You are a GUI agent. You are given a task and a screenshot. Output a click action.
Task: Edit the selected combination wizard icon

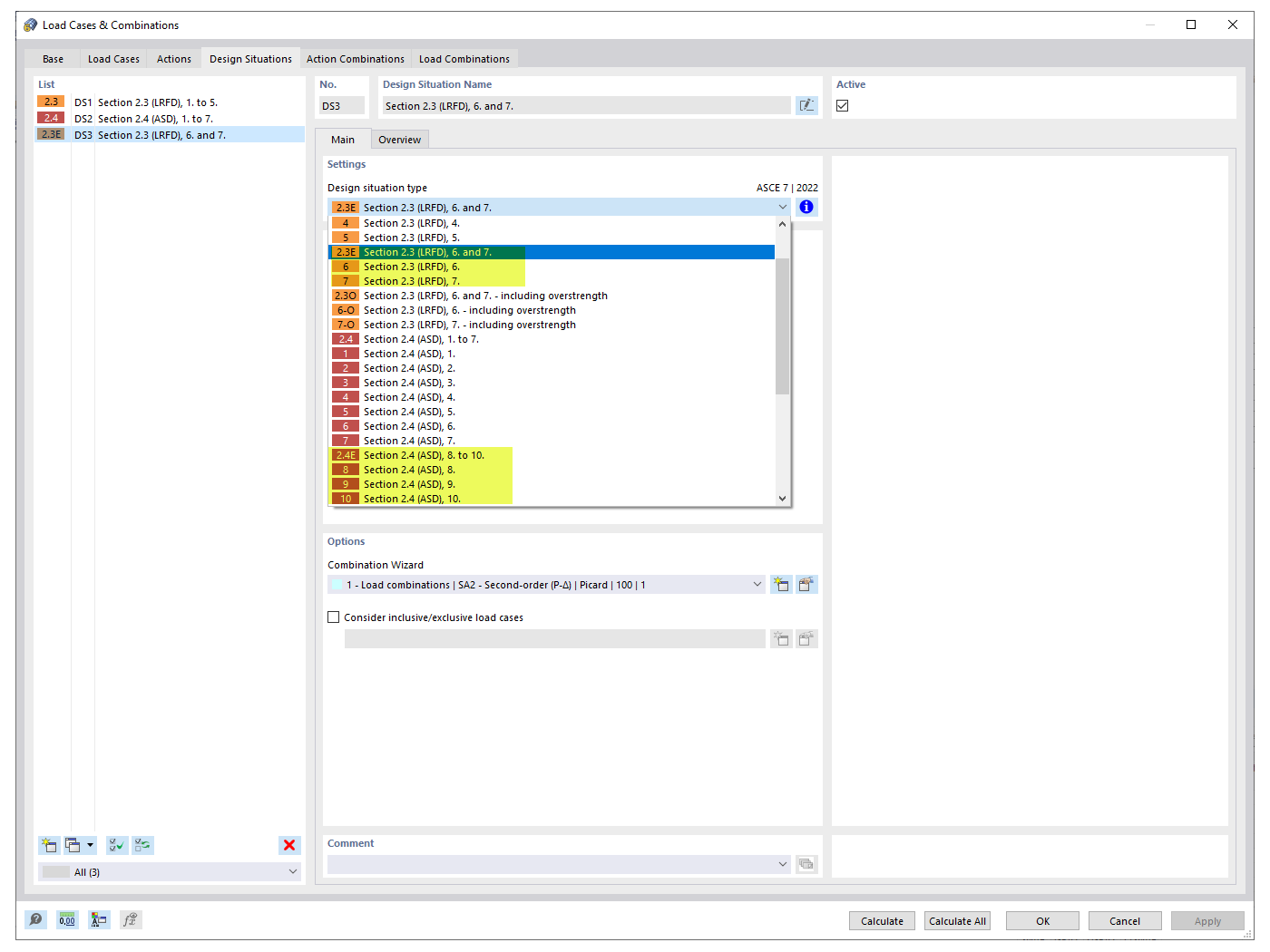point(806,585)
